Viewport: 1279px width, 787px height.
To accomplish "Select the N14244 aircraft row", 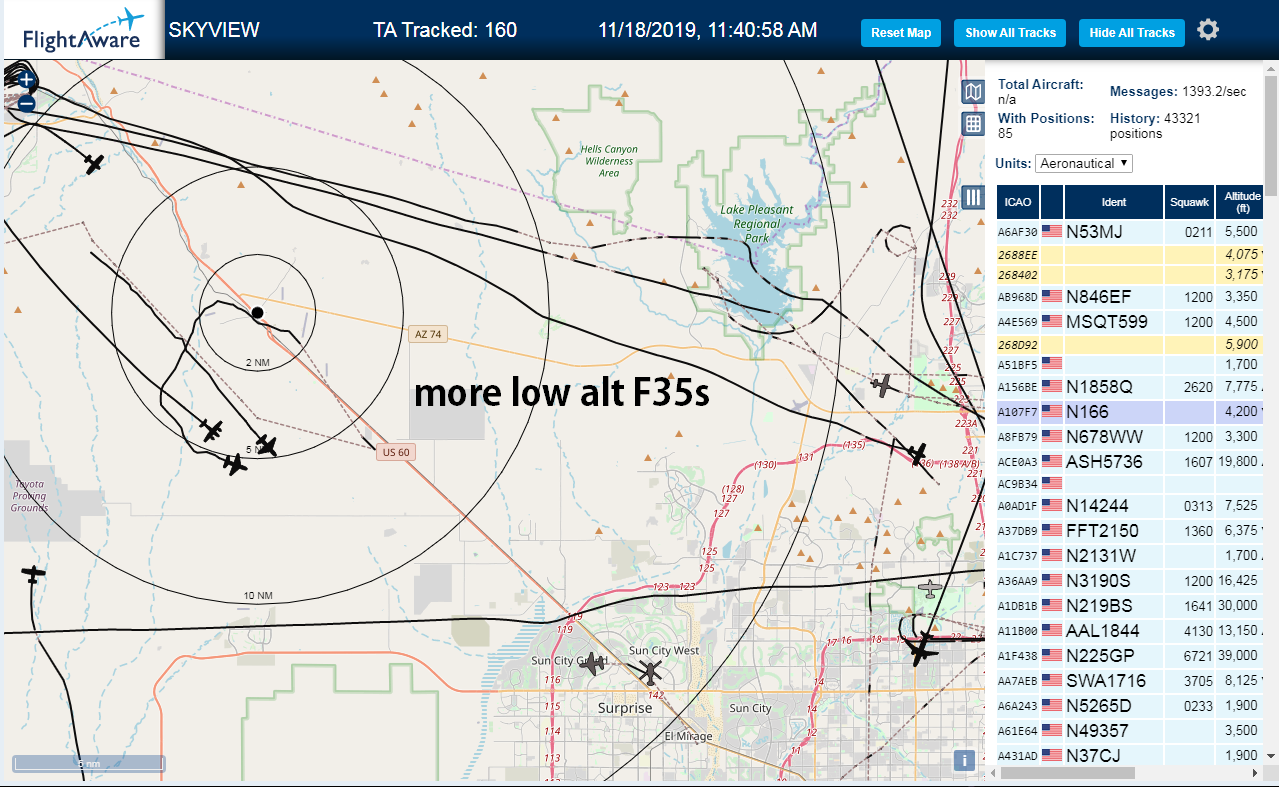I will tap(1130, 506).
